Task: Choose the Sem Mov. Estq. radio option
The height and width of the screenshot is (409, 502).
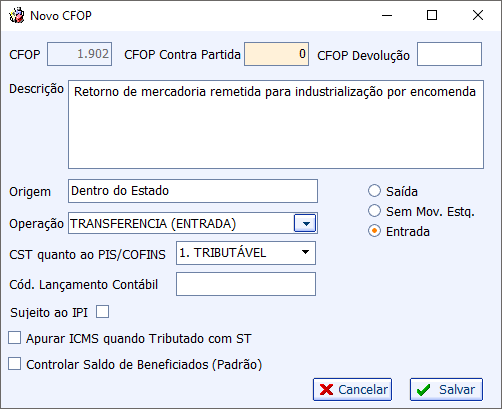Action: tap(374, 211)
